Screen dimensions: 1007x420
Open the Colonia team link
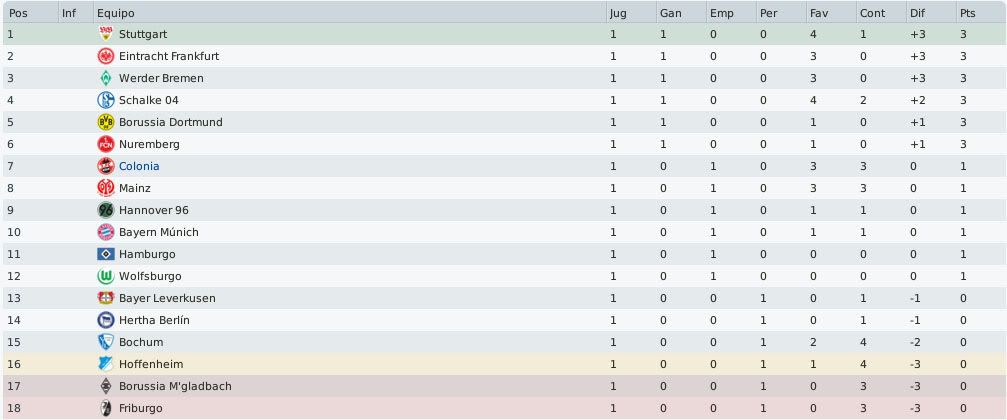(139, 166)
